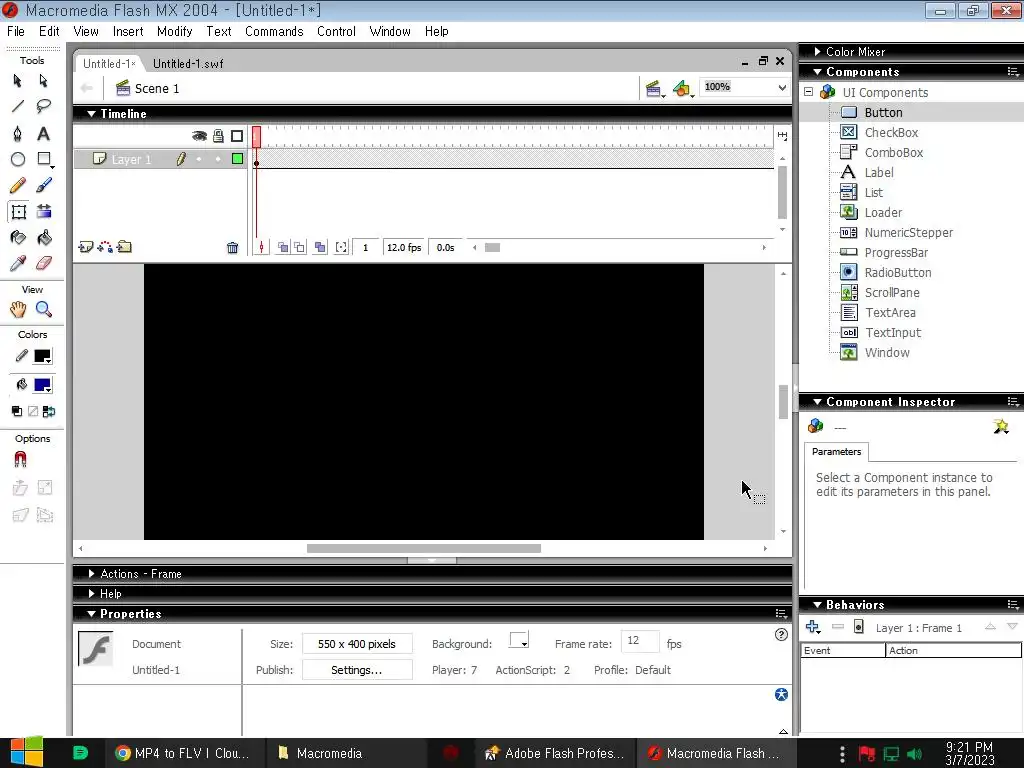Click the Edit Symbols icon
The width and height of the screenshot is (1024, 768).
[x=682, y=88]
